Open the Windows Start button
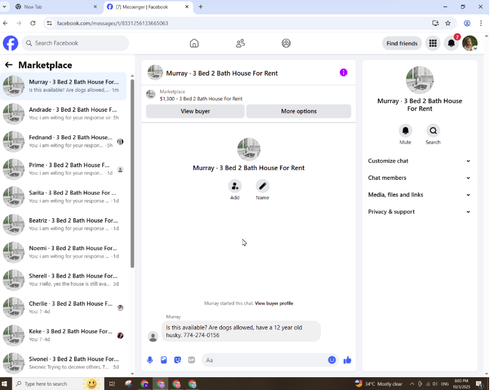Image resolution: width=500 pixels, height=390 pixels. click(x=5, y=384)
